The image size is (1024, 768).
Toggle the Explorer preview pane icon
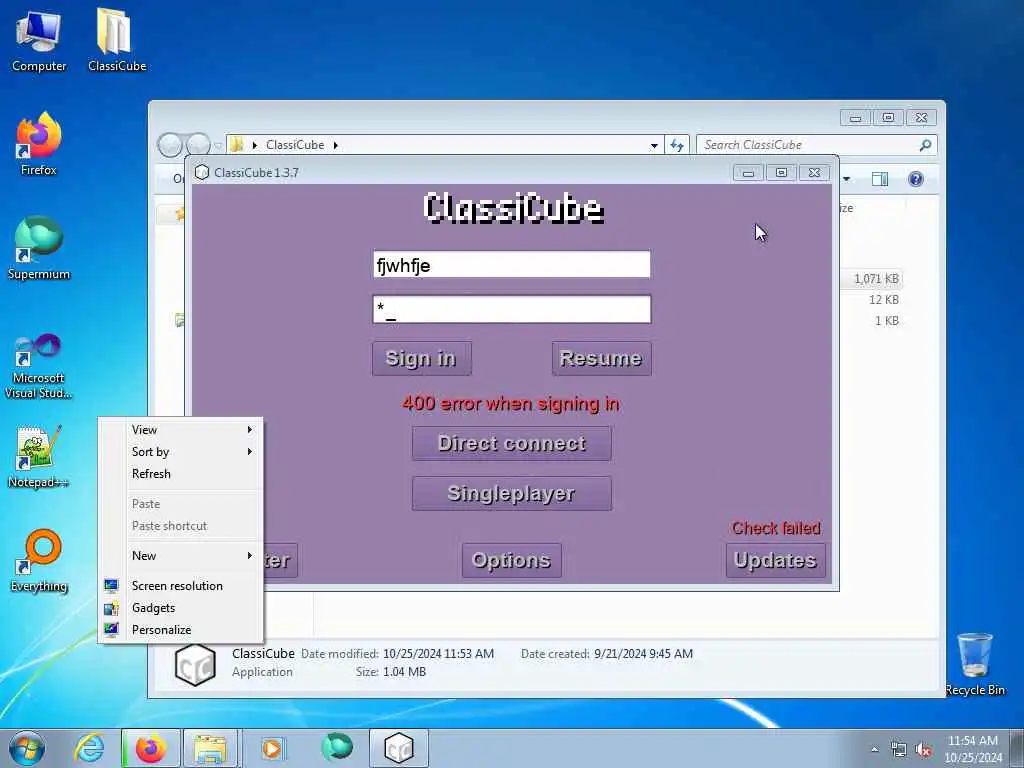(x=880, y=179)
